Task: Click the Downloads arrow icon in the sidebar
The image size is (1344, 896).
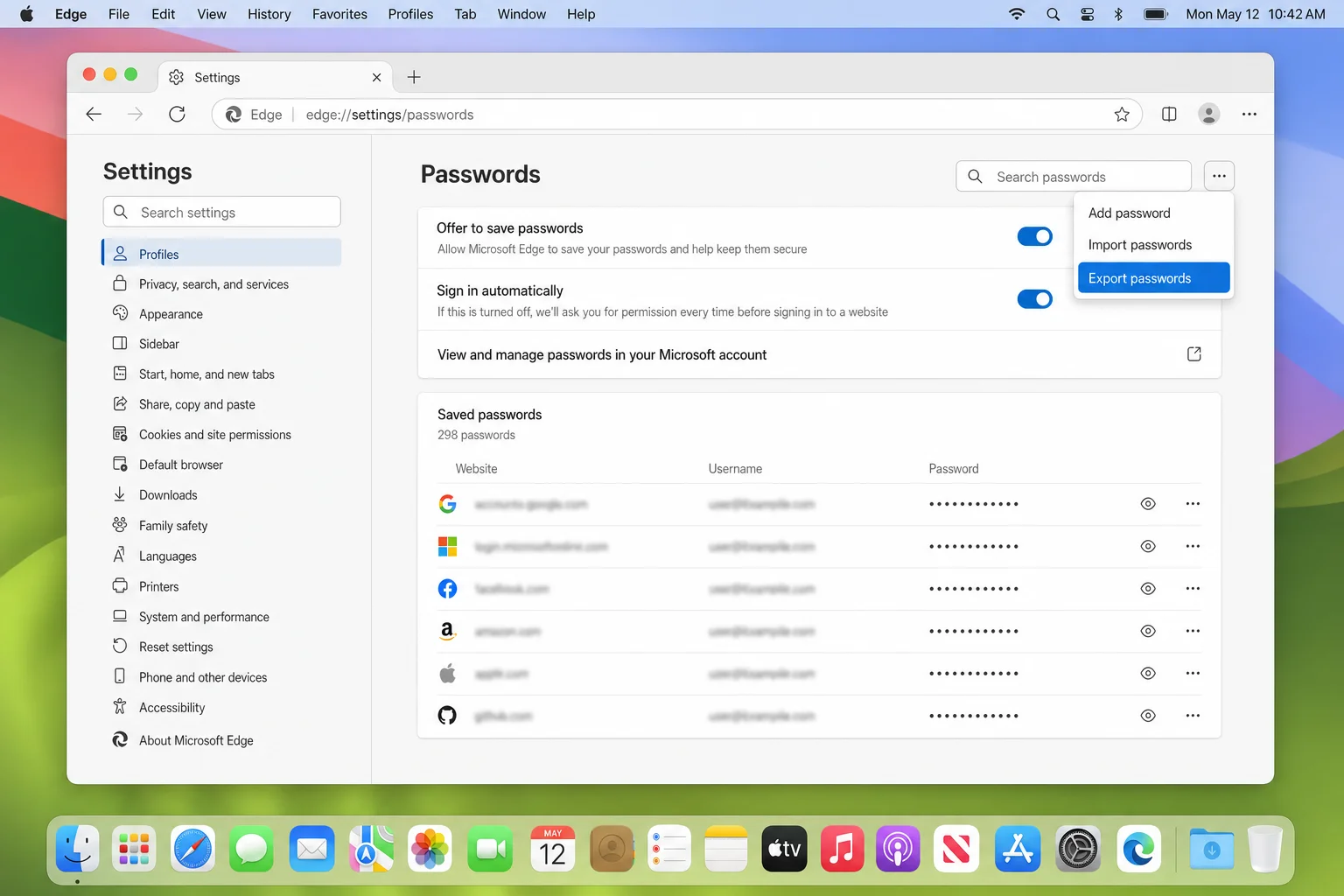Action: [120, 494]
